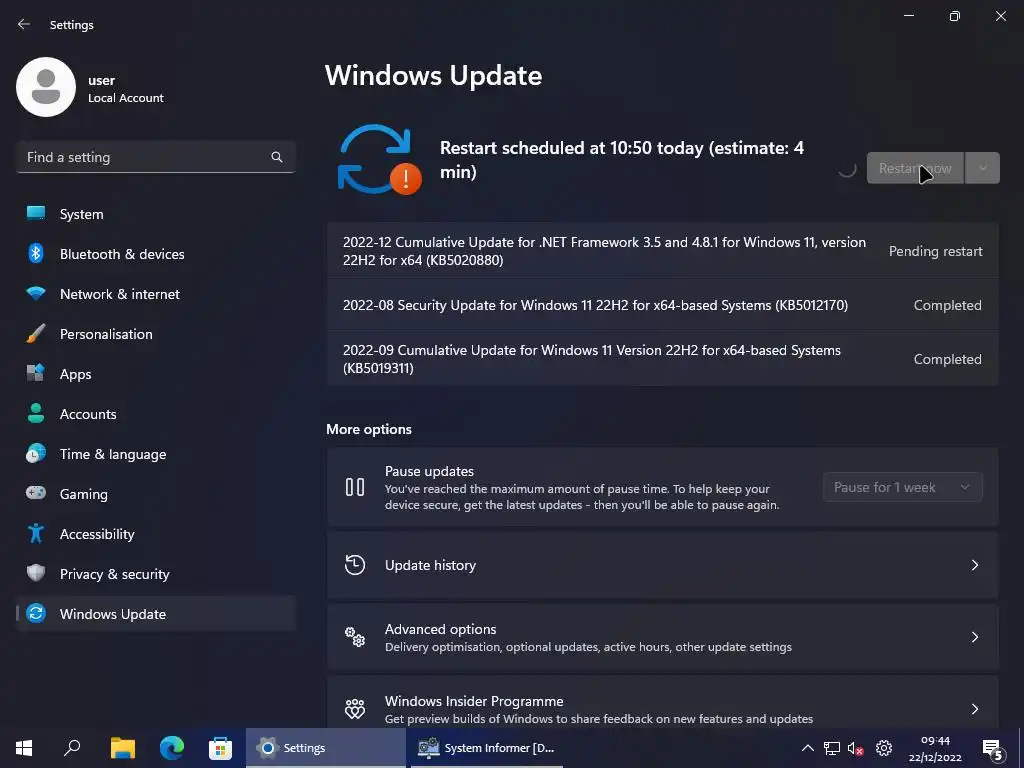Open Accessibility settings
This screenshot has height=768, width=1024.
tap(155, 534)
